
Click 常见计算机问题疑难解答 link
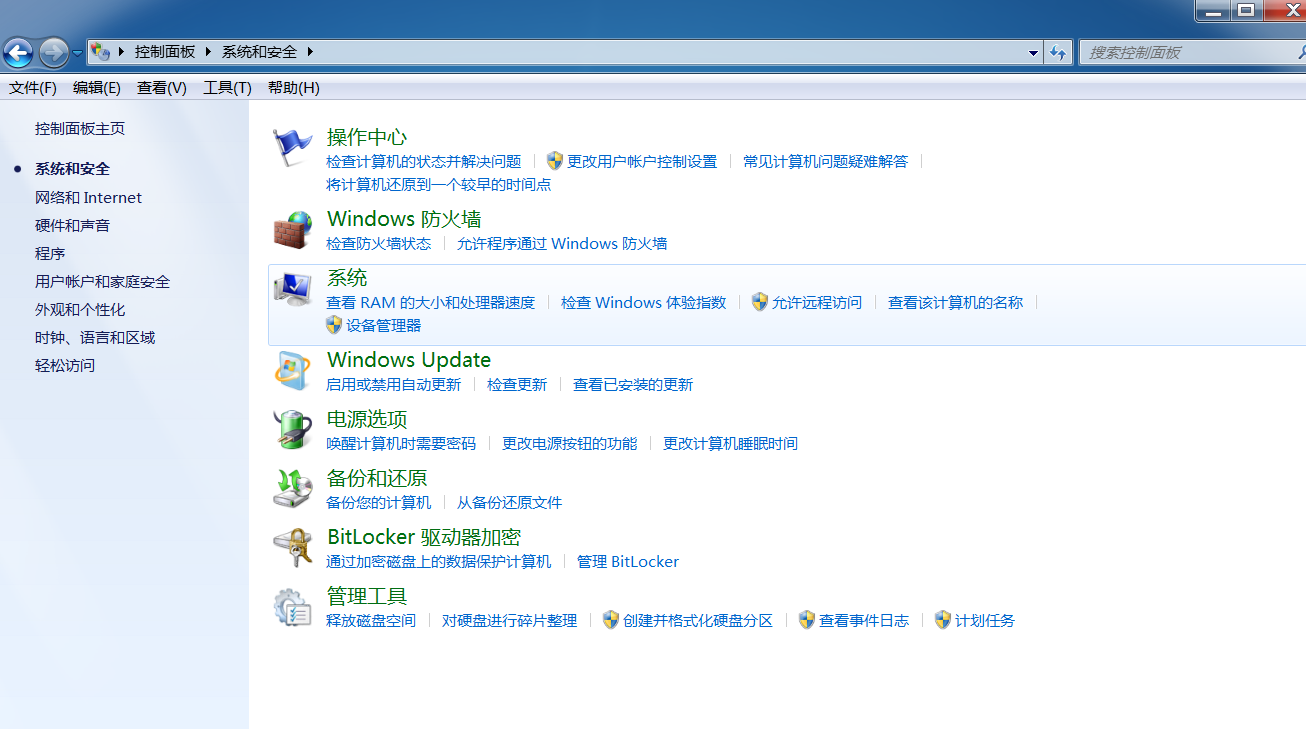click(x=826, y=161)
